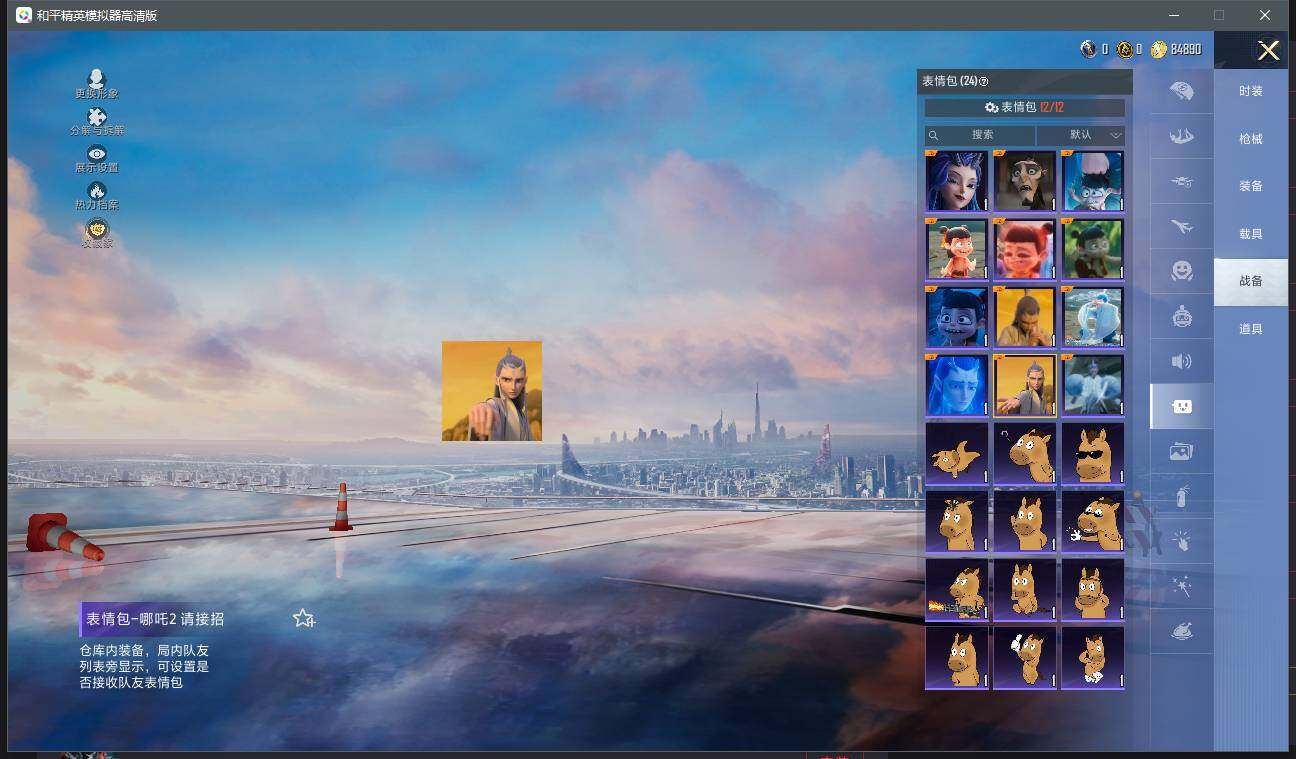Select the purple-haired woman emote thumbnail
Image resolution: width=1296 pixels, height=759 pixels.
[x=957, y=181]
